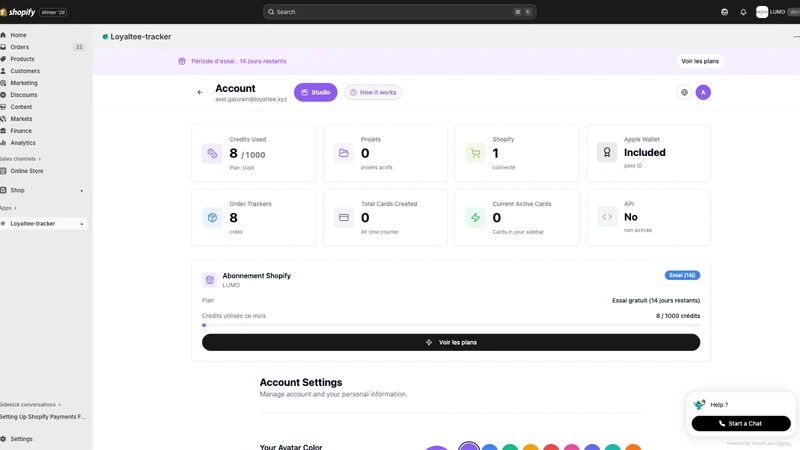Image resolution: width=800 pixels, height=450 pixels.
Task: Select Loyaltee-tracker app in sidebar
Action: pos(33,223)
